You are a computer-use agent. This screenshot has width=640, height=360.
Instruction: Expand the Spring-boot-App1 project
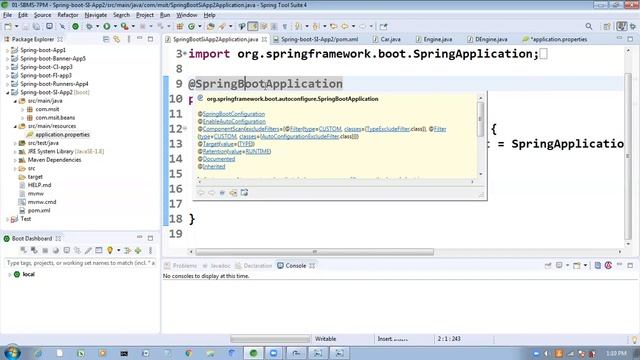[x=7, y=50]
